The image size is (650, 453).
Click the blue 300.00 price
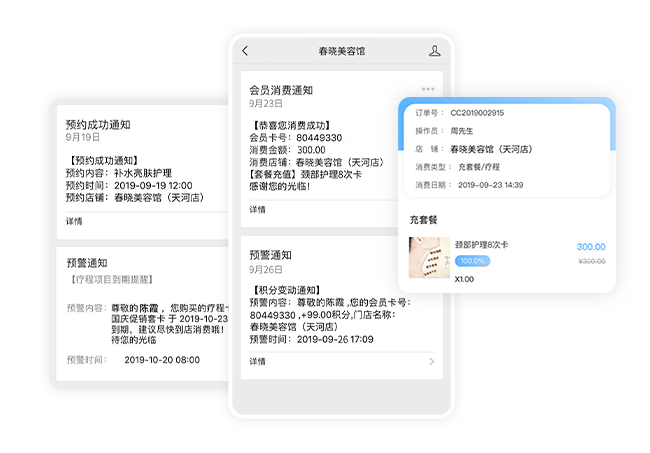590,247
